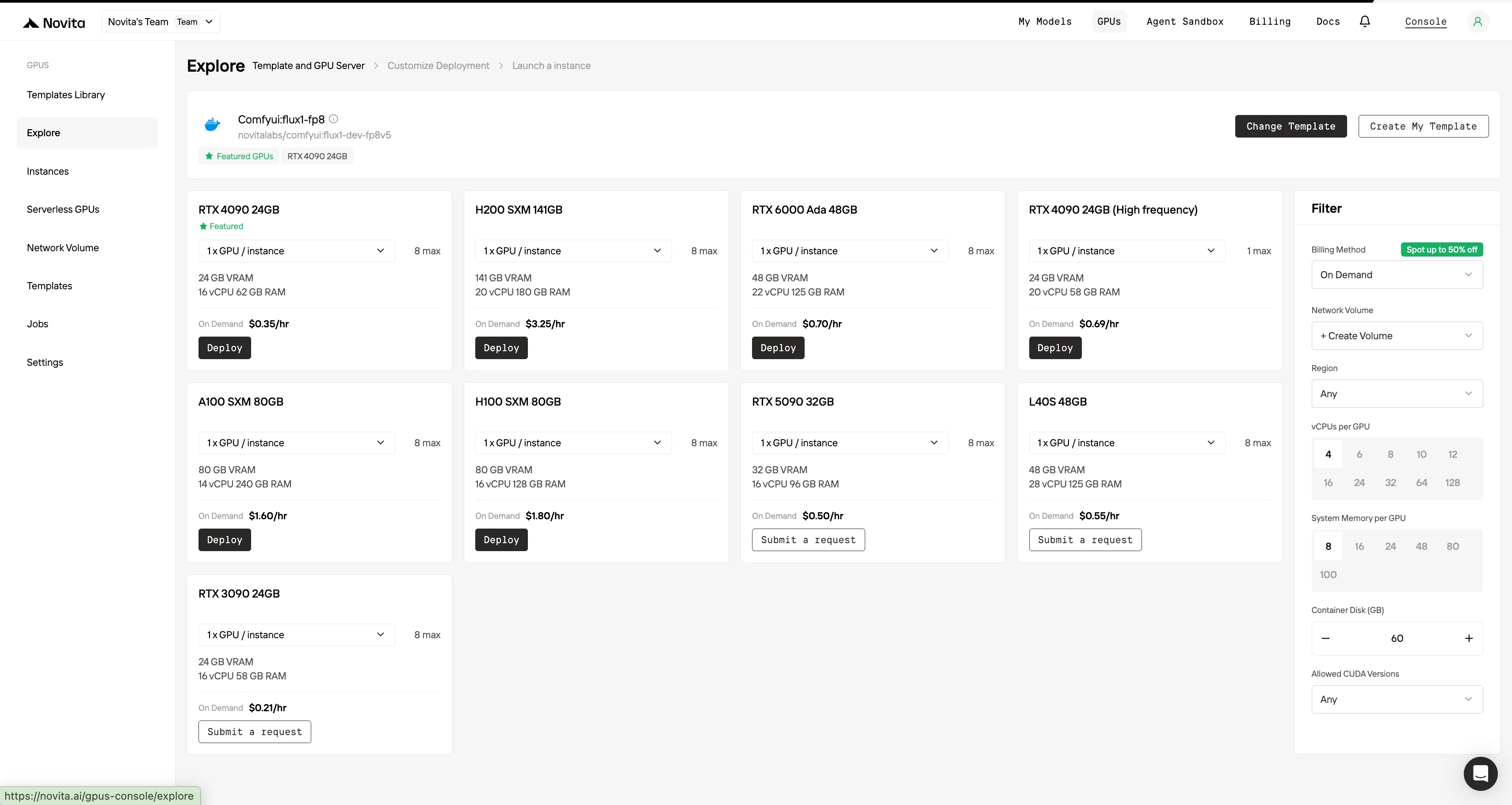Open Docs in top navigation
Screen dimensions: 1512x805
point(1328,22)
